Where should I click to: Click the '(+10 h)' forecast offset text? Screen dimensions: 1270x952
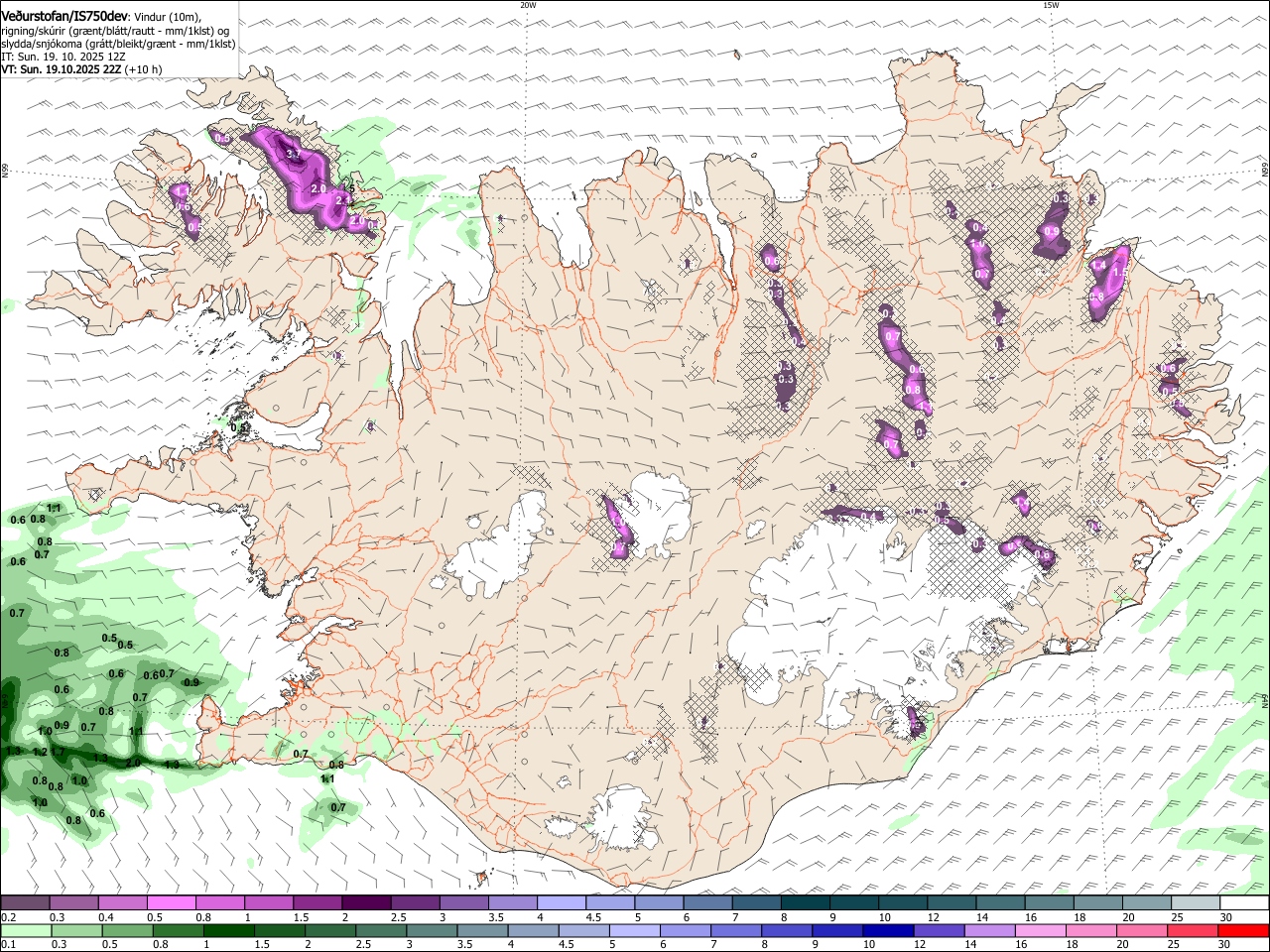144,69
